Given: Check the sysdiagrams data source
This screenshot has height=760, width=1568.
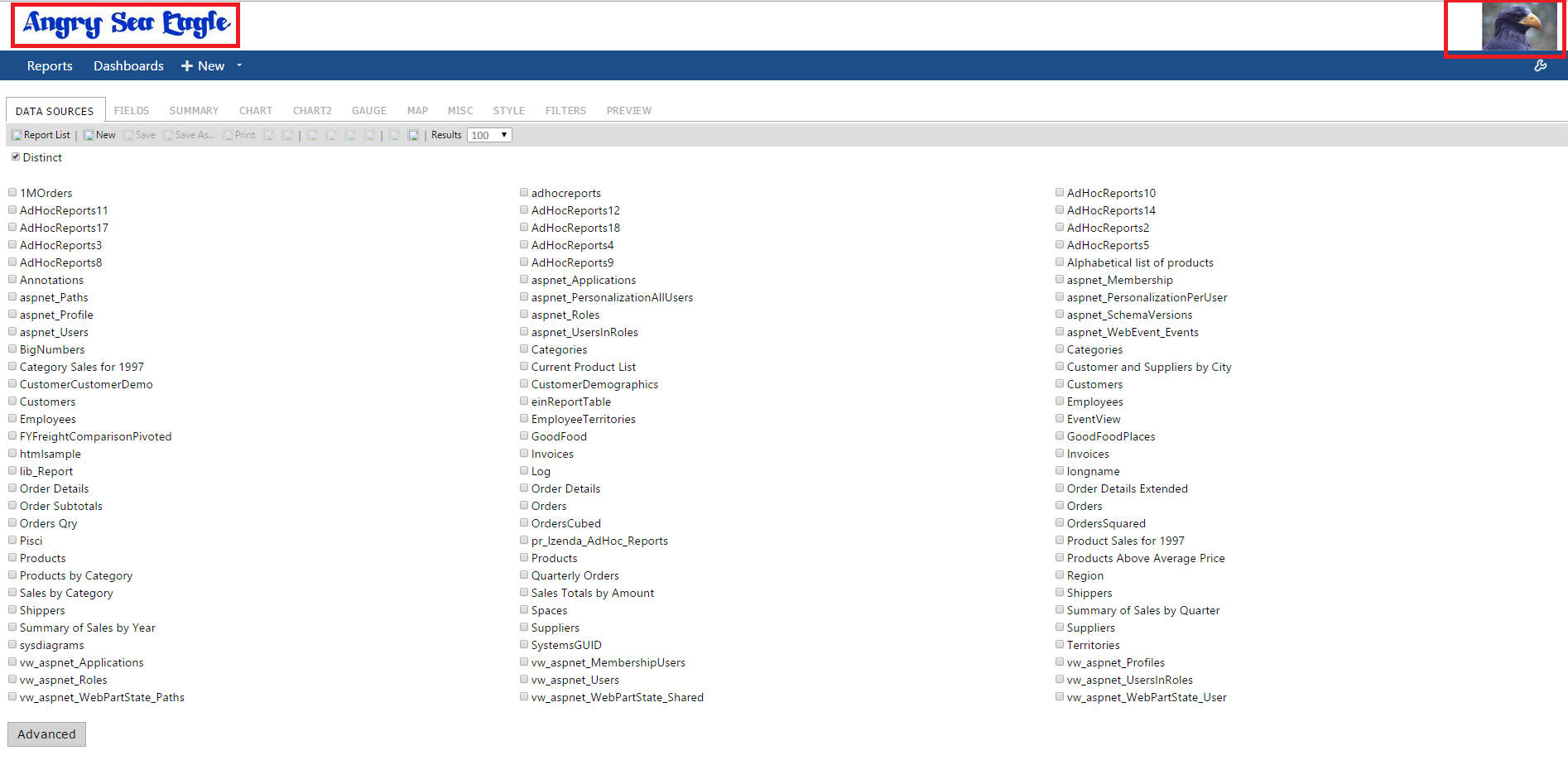Looking at the screenshot, I should (x=13, y=644).
